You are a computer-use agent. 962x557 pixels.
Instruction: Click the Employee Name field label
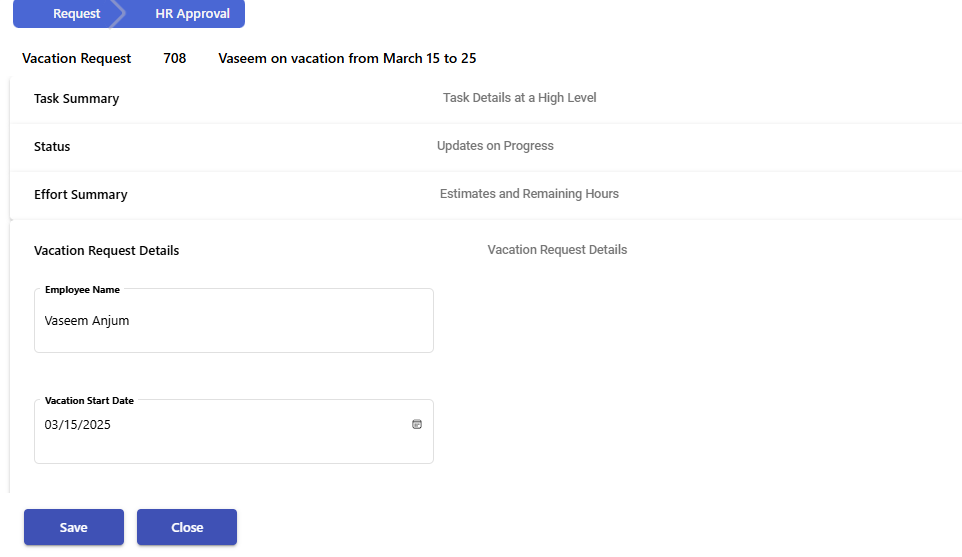[82, 290]
